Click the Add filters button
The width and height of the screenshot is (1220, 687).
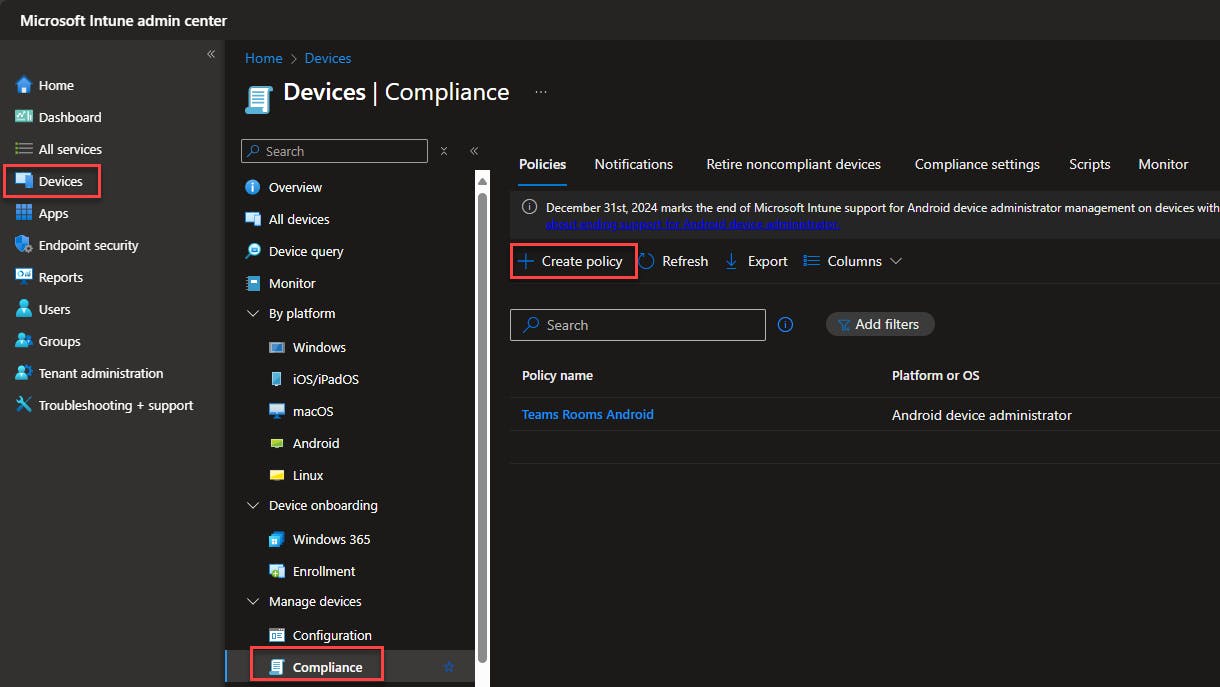pyautogui.click(x=879, y=324)
